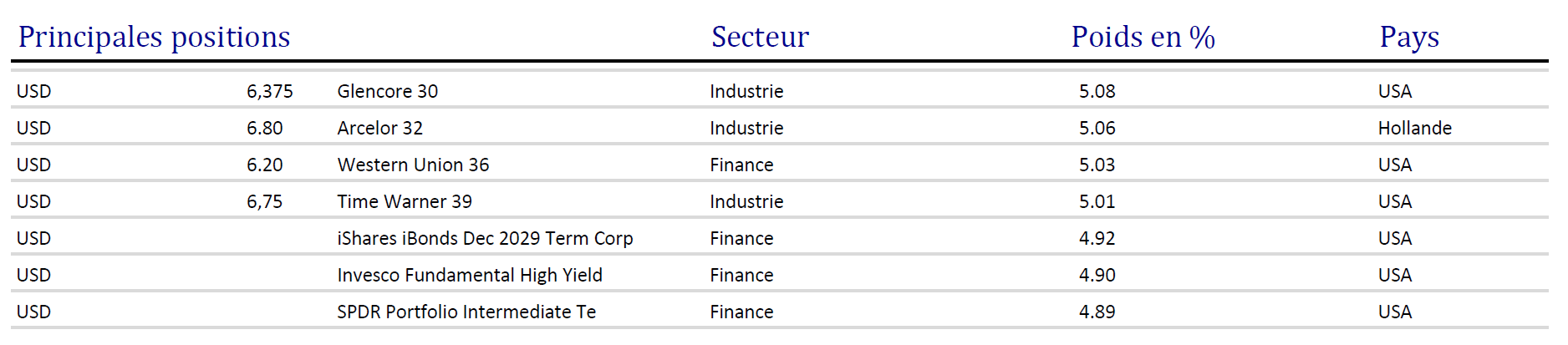The width and height of the screenshot is (1568, 345).
Task: Click the Principales positions column header
Action: (x=154, y=37)
